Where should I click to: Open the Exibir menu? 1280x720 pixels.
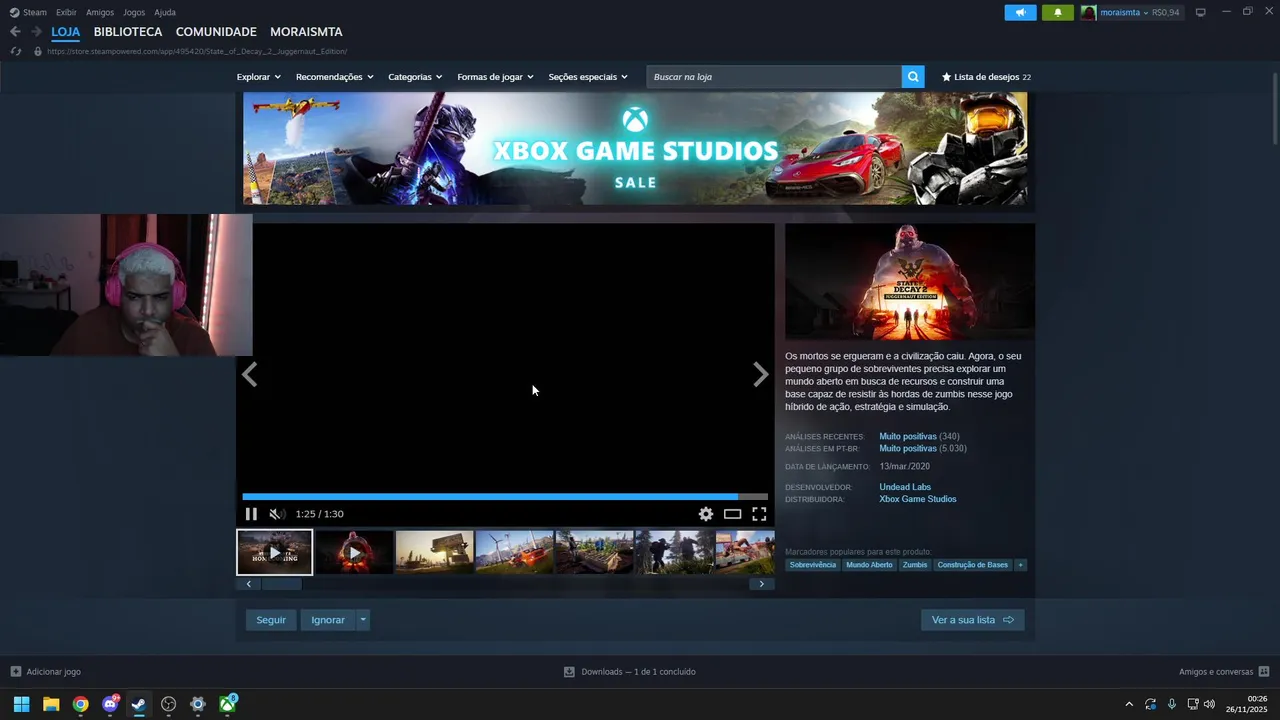[66, 12]
